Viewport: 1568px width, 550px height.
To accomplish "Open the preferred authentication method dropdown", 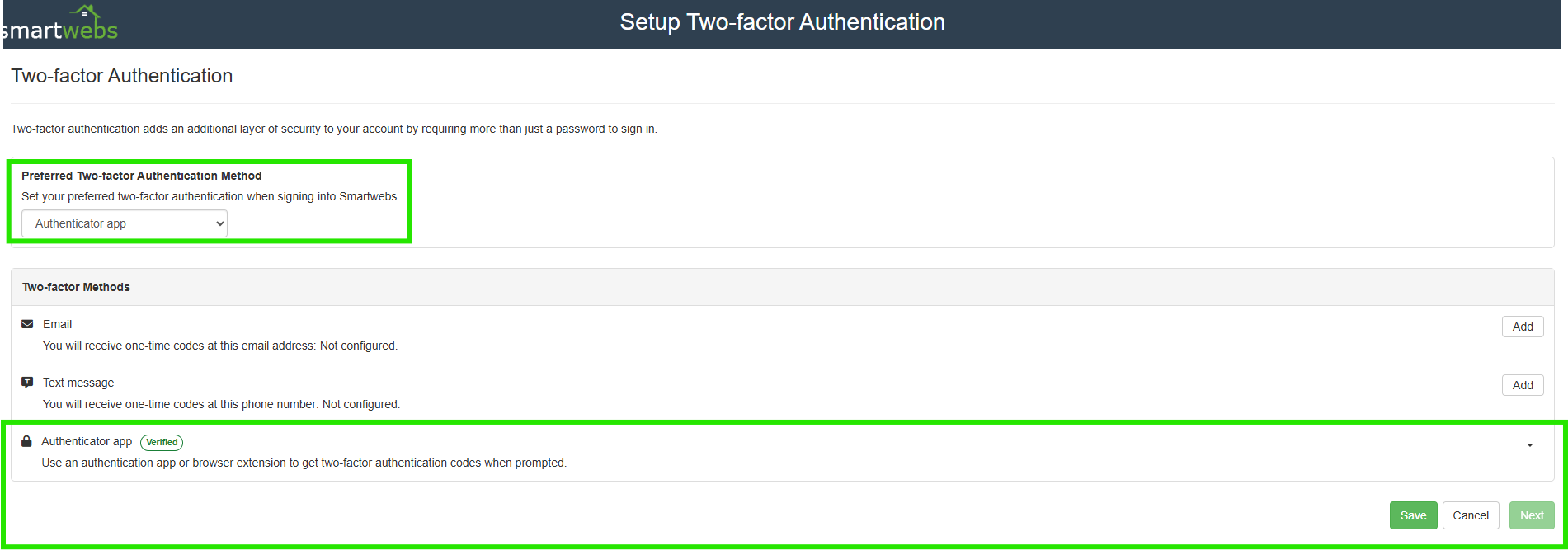I will pyautogui.click(x=125, y=223).
